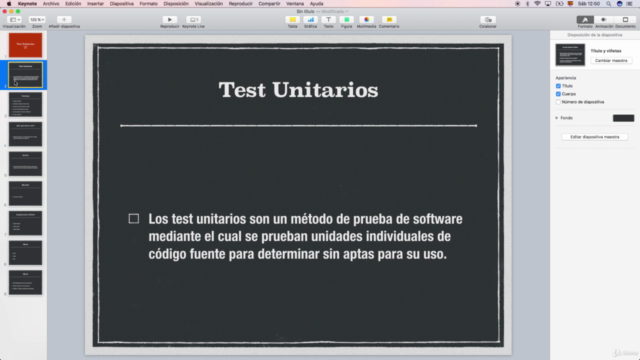The height and width of the screenshot is (360, 640).
Task: Open the Documento inspector icon
Action: [625, 20]
